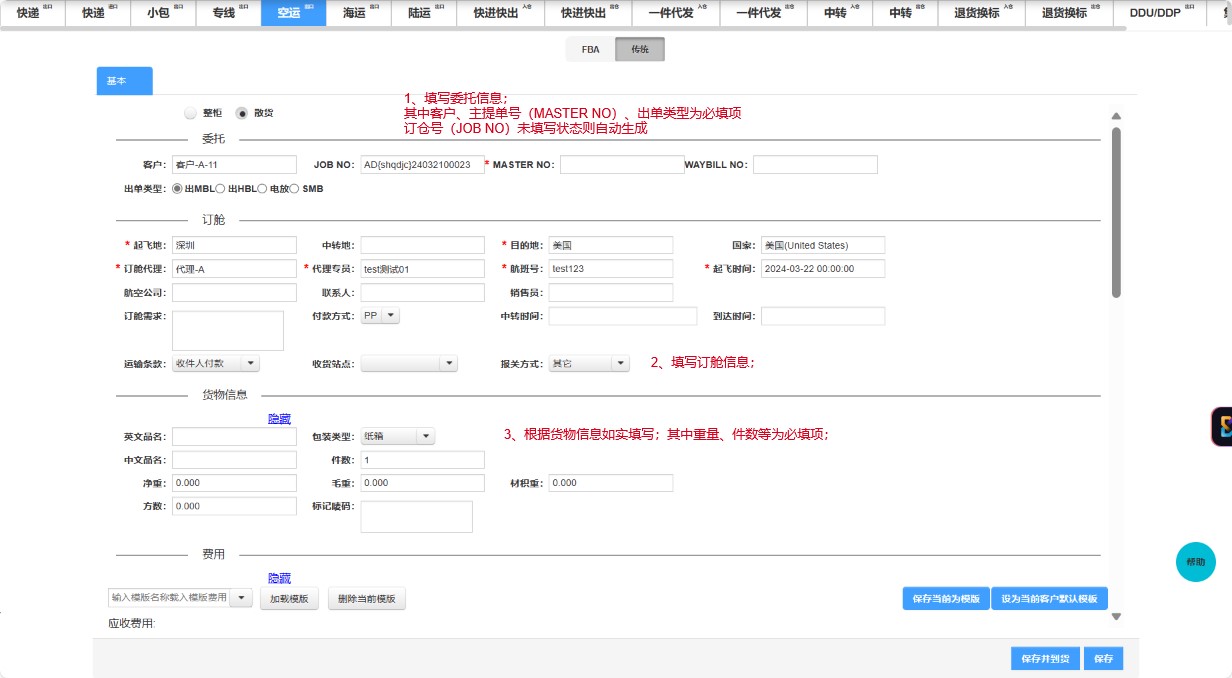Click the scrollbar down arrow icon
This screenshot has height=678, width=1232.
[x=1116, y=616]
